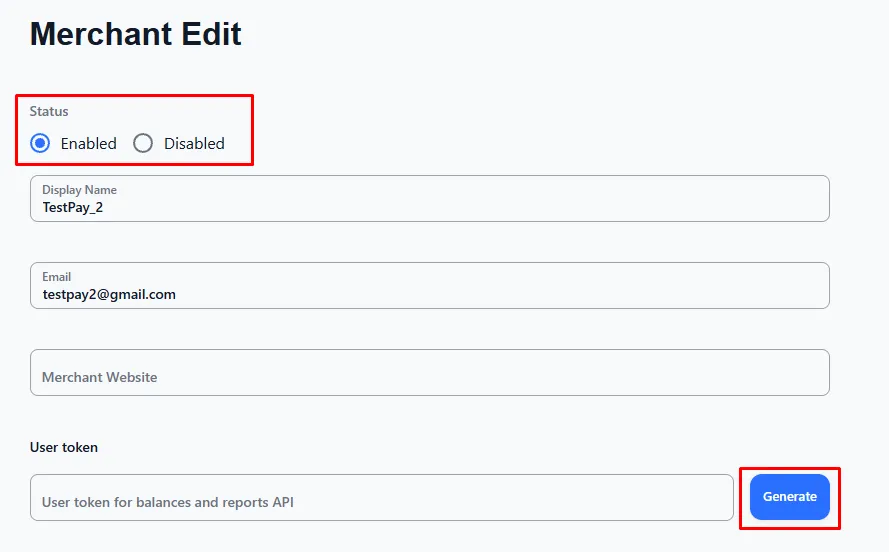Select the Disabled status radio button
Viewport: 889px width, 552px height.
point(143,143)
